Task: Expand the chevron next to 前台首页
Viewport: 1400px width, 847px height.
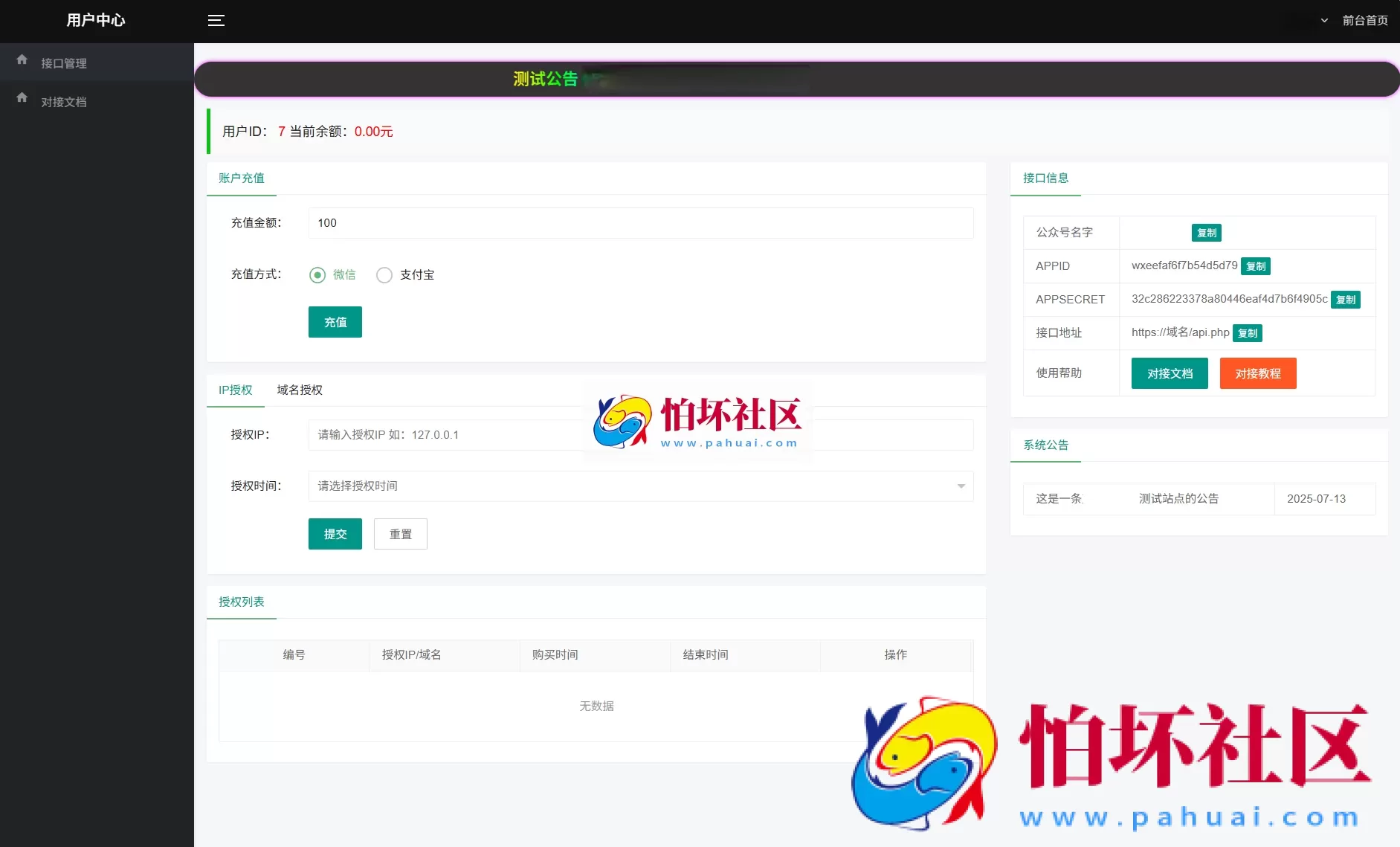Action: (x=1323, y=20)
